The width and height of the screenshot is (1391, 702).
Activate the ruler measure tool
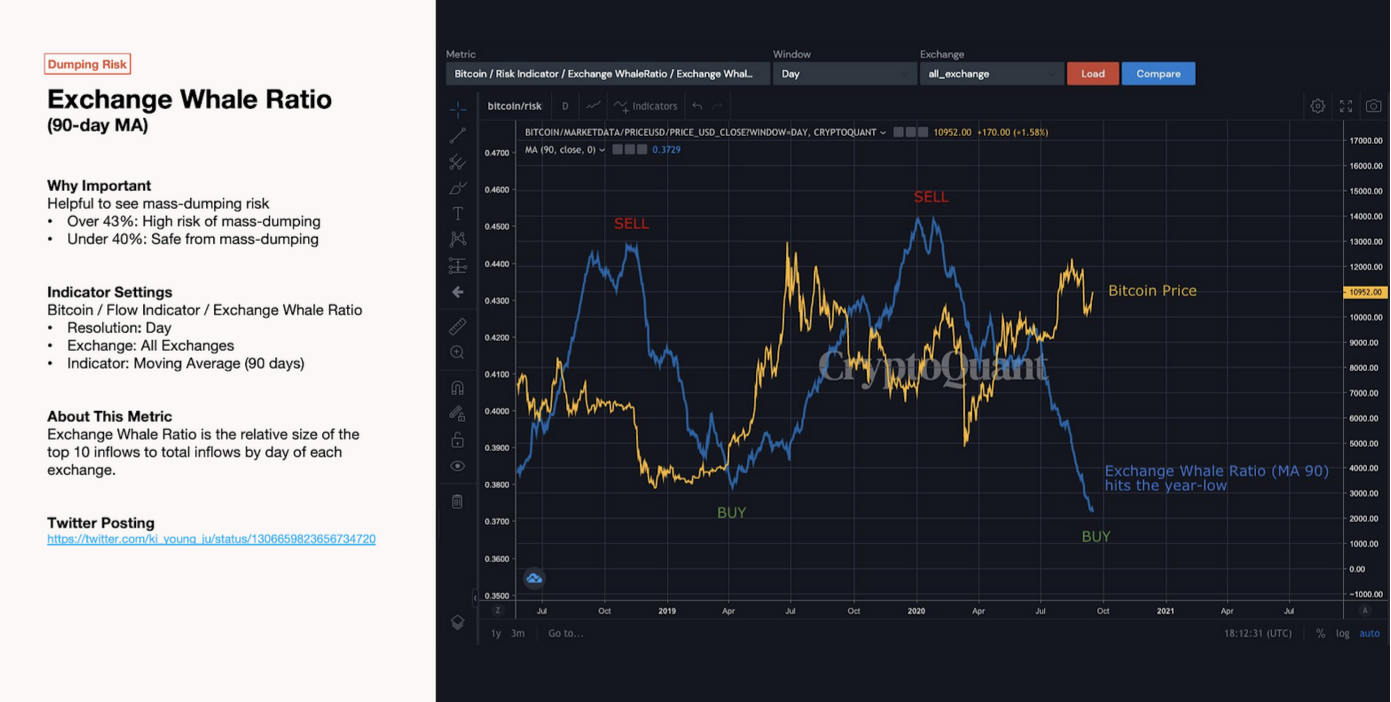tap(457, 326)
